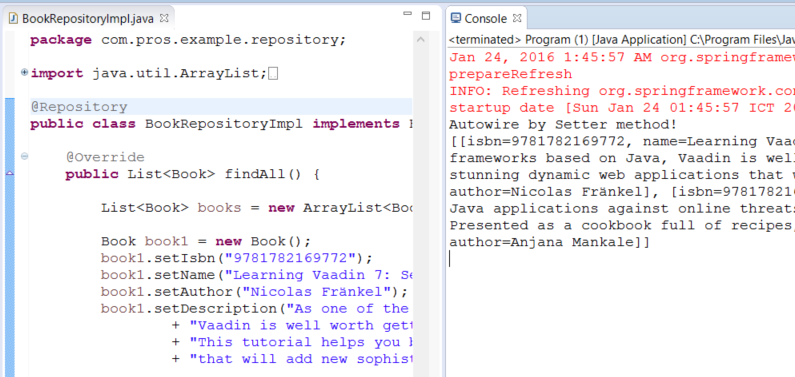Click the INFO: Refreshing console line
795x377 pixels.
(622, 91)
